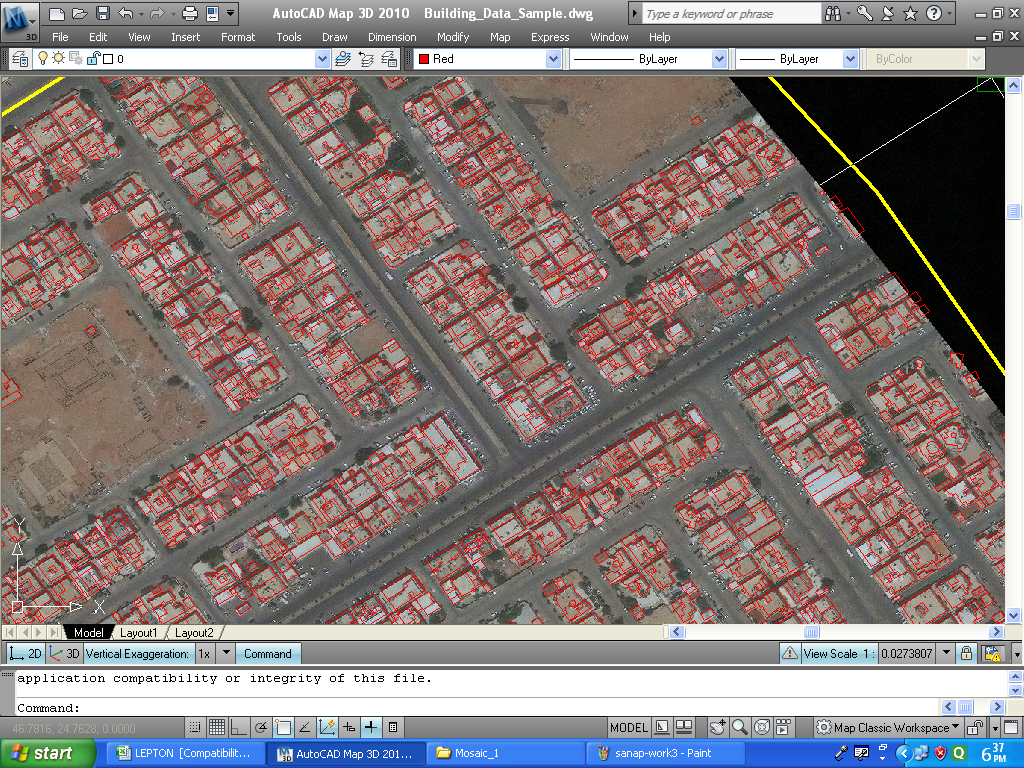1024x768 pixels.
Task: Plot the drawing with printer icon
Action: [189, 13]
